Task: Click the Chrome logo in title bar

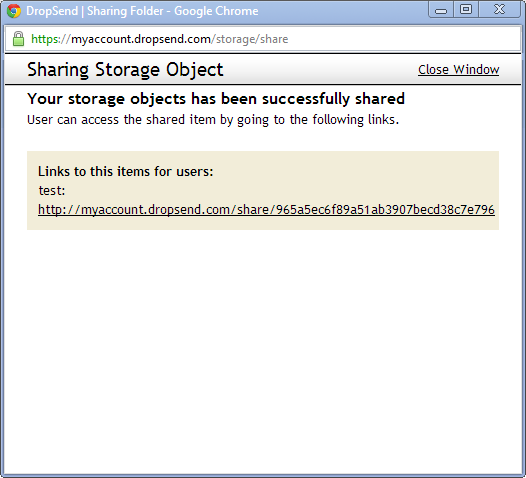Action: coord(14,11)
